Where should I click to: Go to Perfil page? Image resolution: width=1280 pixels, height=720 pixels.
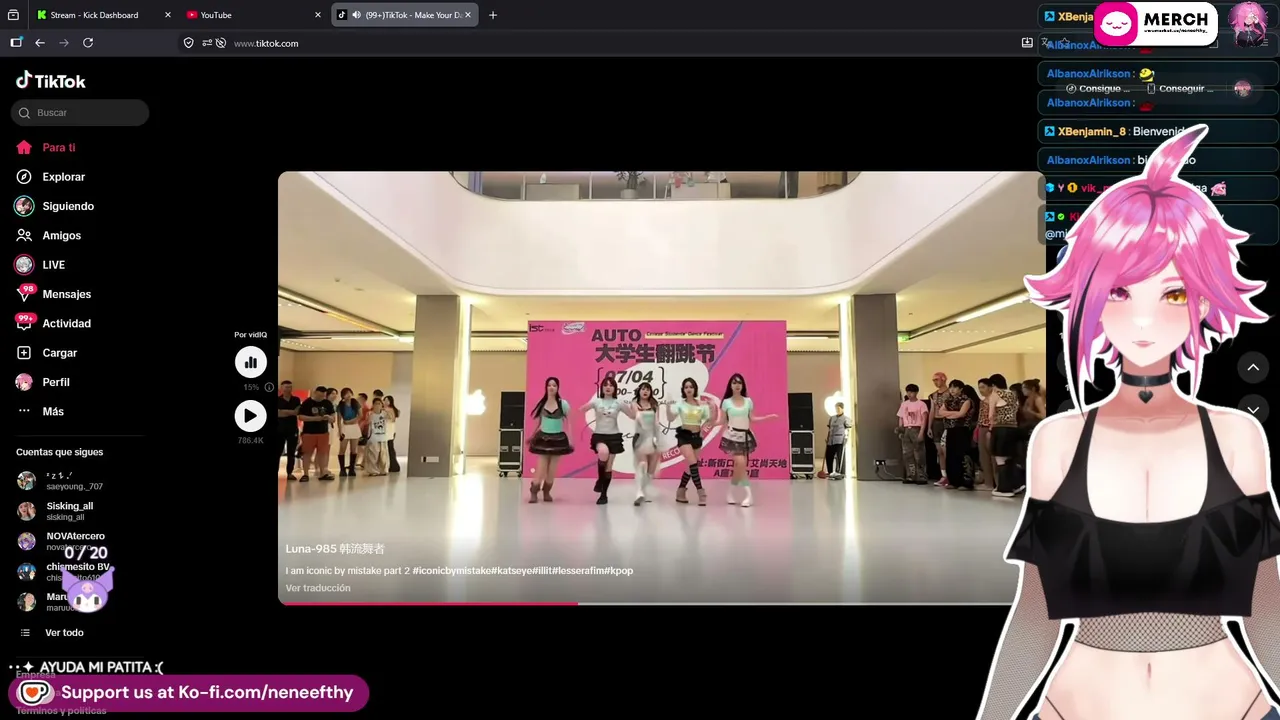[x=56, y=382]
